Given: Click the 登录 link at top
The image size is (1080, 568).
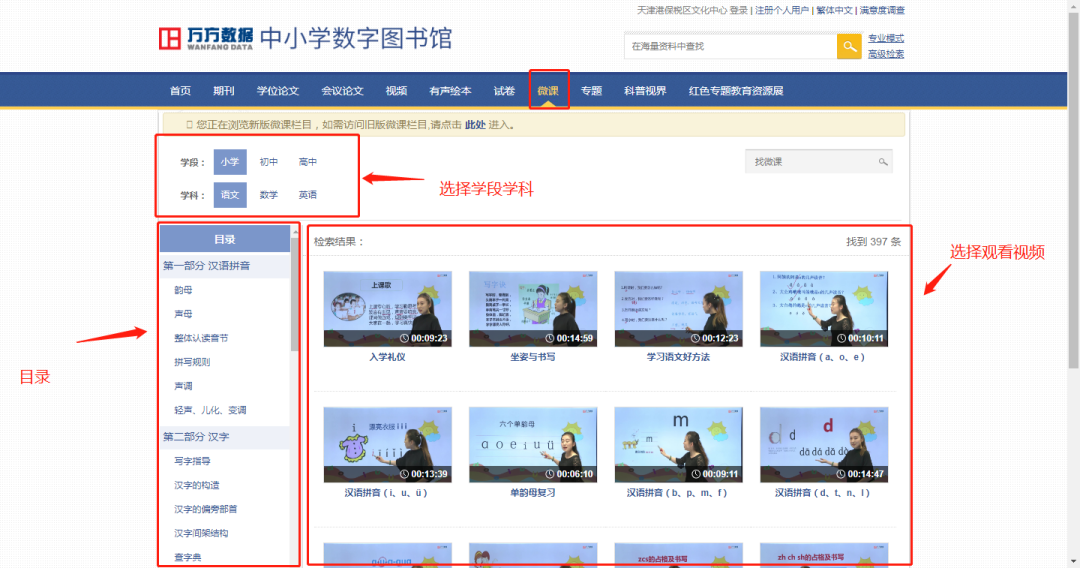Looking at the screenshot, I should point(739,10).
